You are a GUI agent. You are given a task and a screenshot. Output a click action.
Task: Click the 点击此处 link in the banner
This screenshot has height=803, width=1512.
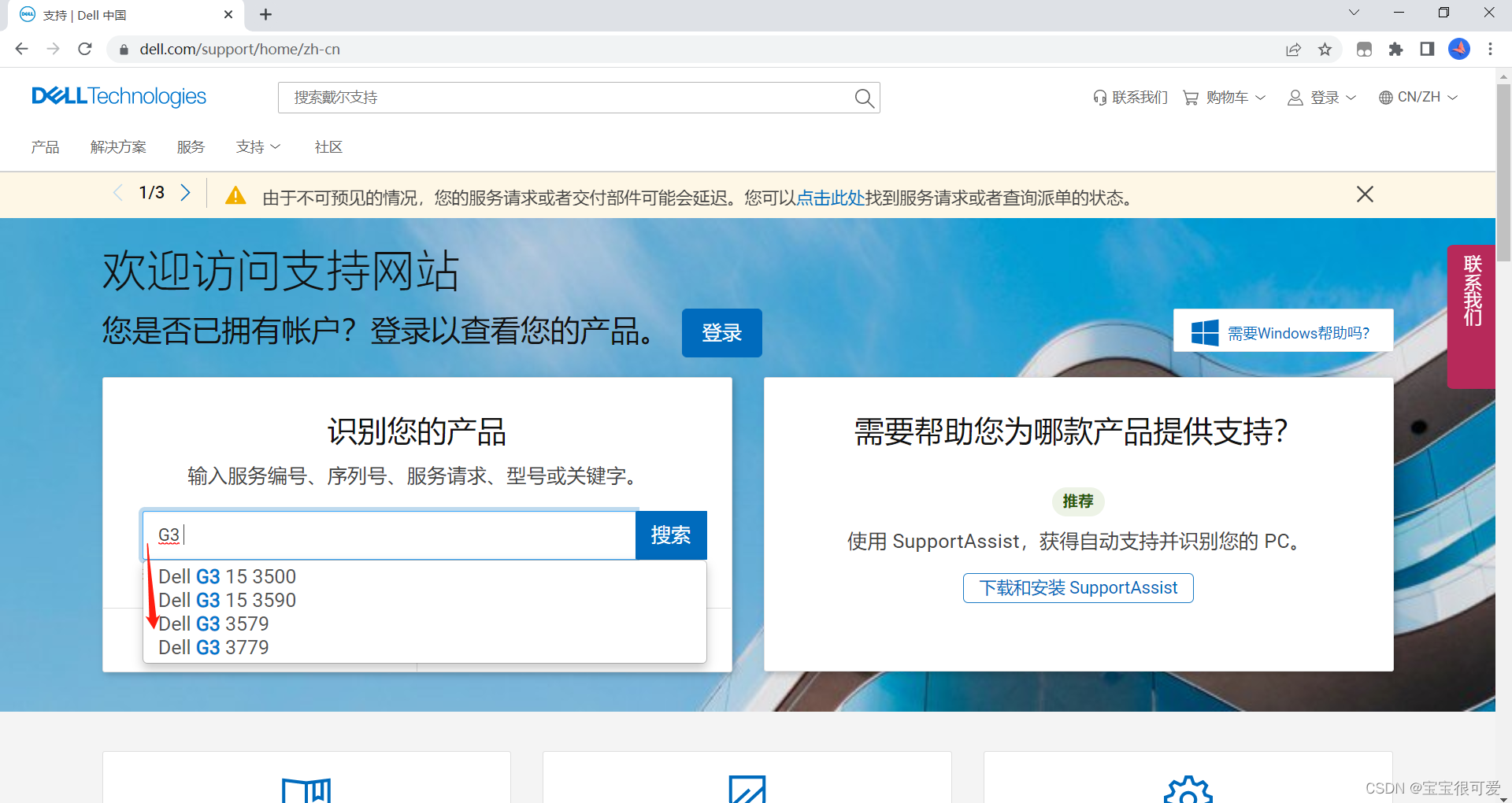pos(831,198)
